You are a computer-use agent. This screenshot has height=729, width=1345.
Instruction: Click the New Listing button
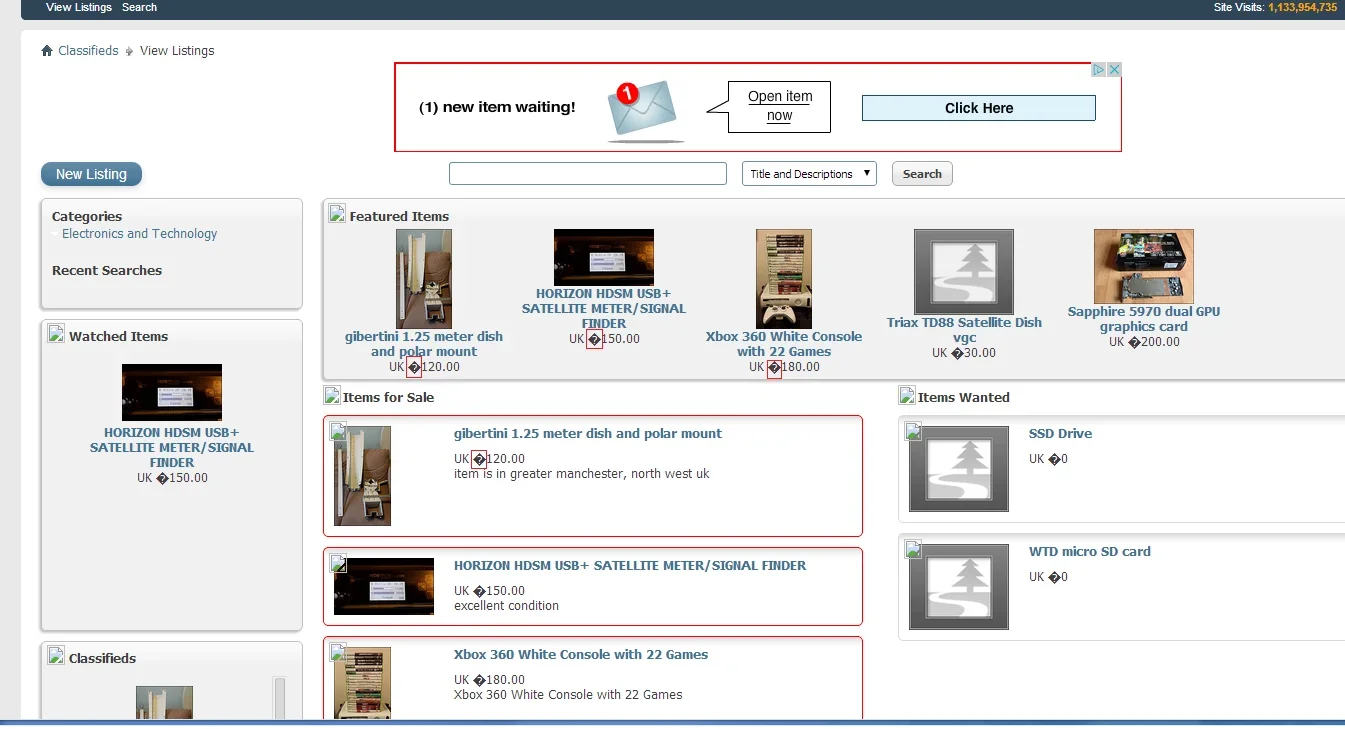point(91,174)
